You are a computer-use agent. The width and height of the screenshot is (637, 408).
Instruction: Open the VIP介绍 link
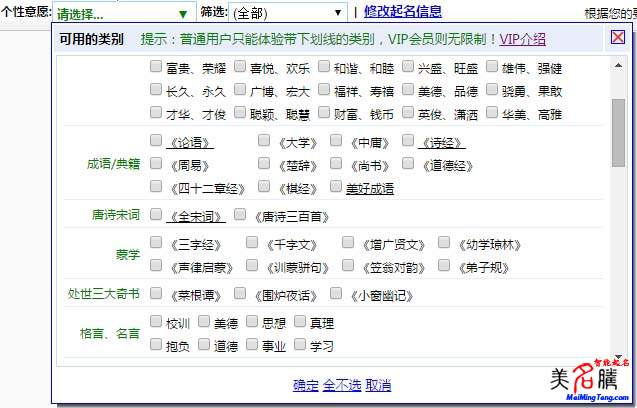point(522,39)
